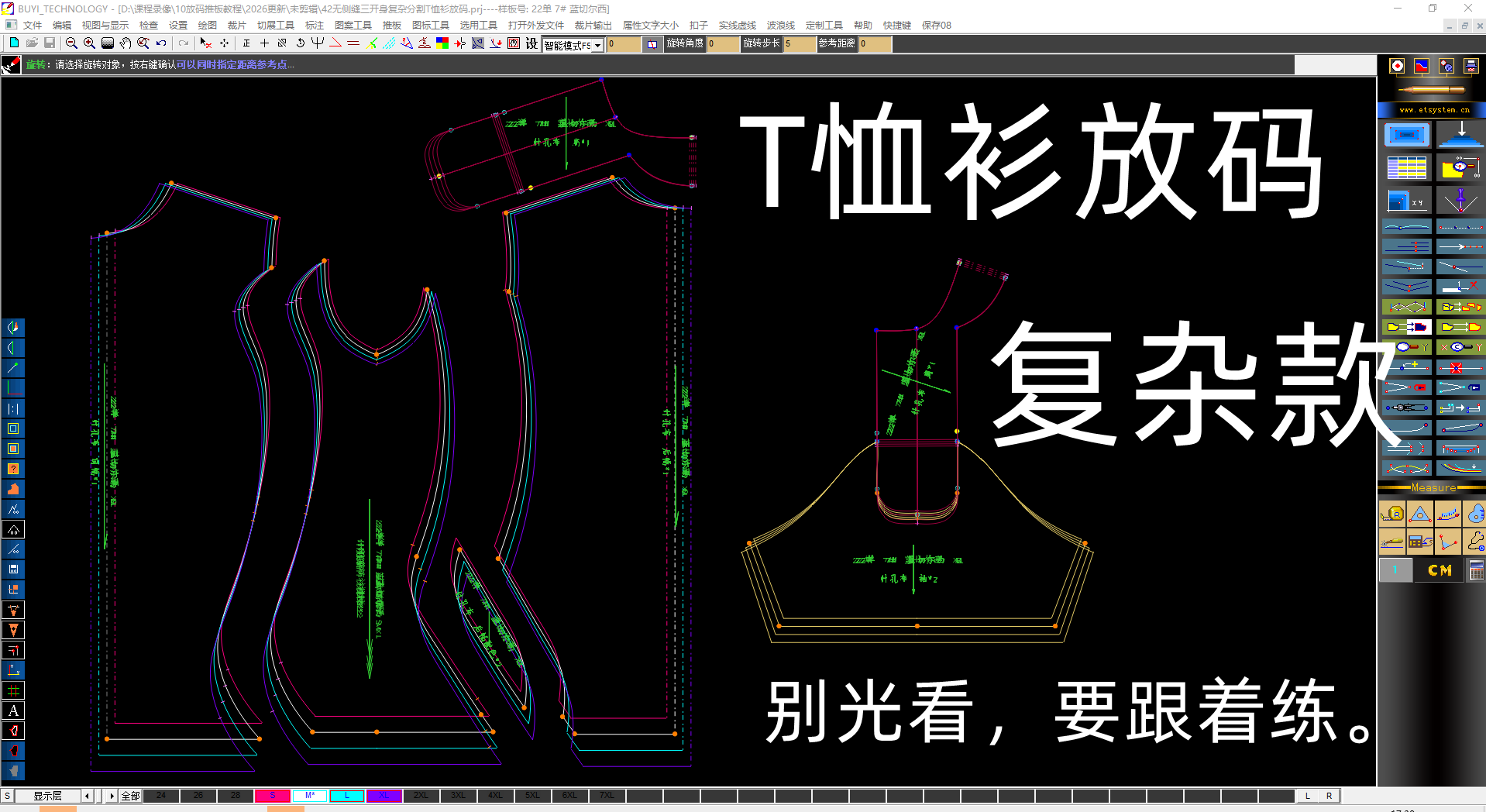Screen dimensions: 1486x812
Task: Toggle the small icon beside rotation angle field
Action: click(x=652, y=44)
